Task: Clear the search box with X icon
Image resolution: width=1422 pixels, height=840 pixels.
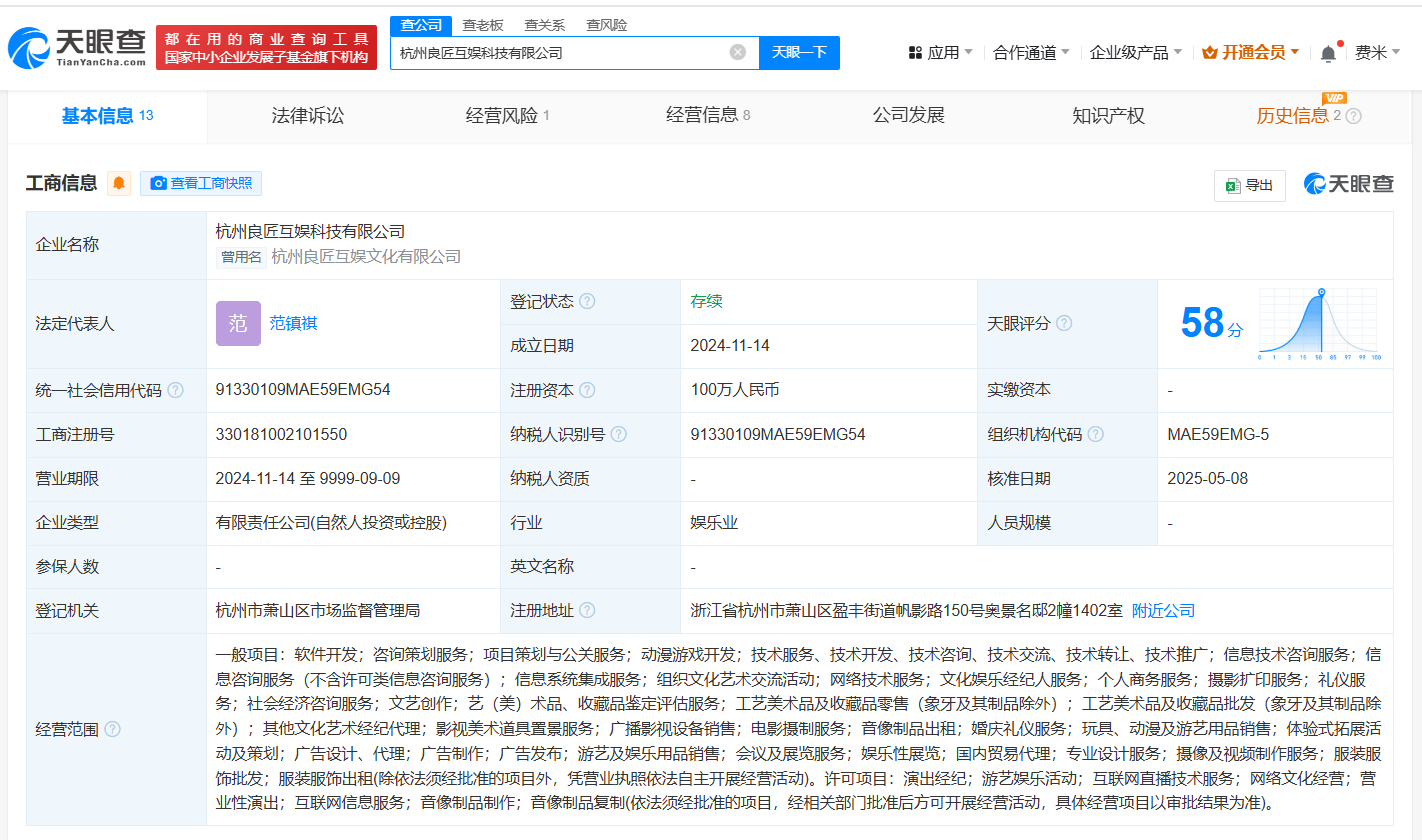Action: (x=738, y=52)
